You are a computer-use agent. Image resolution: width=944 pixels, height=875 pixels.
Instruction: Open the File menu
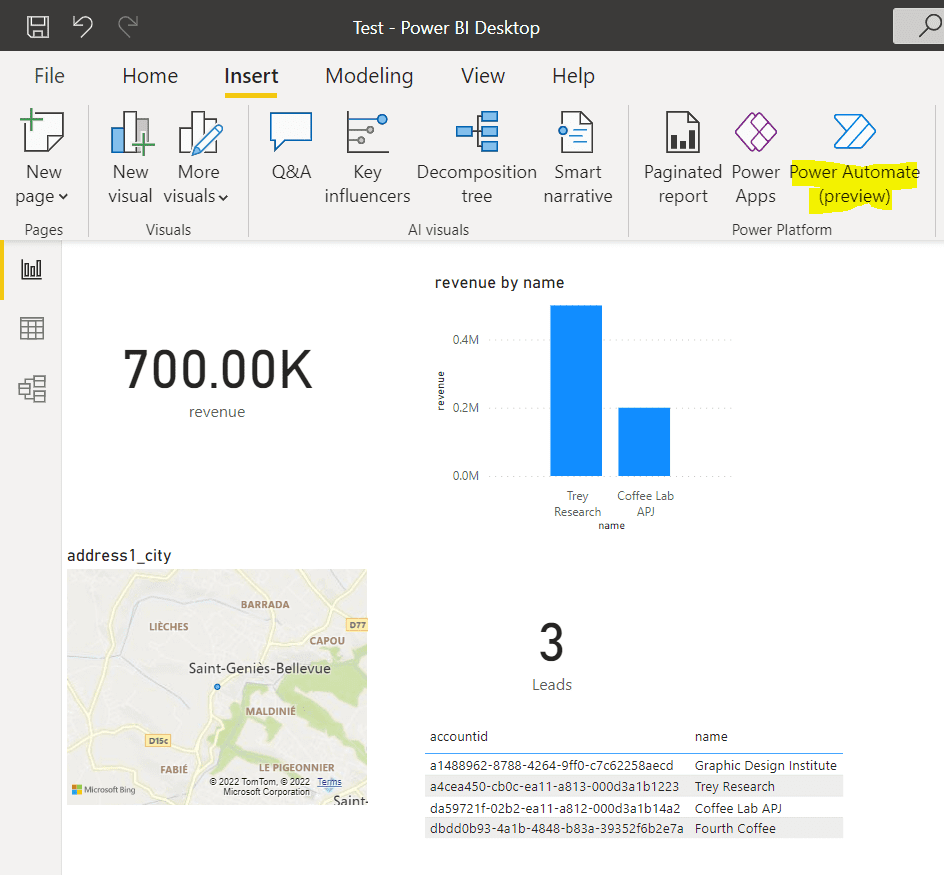(49, 76)
